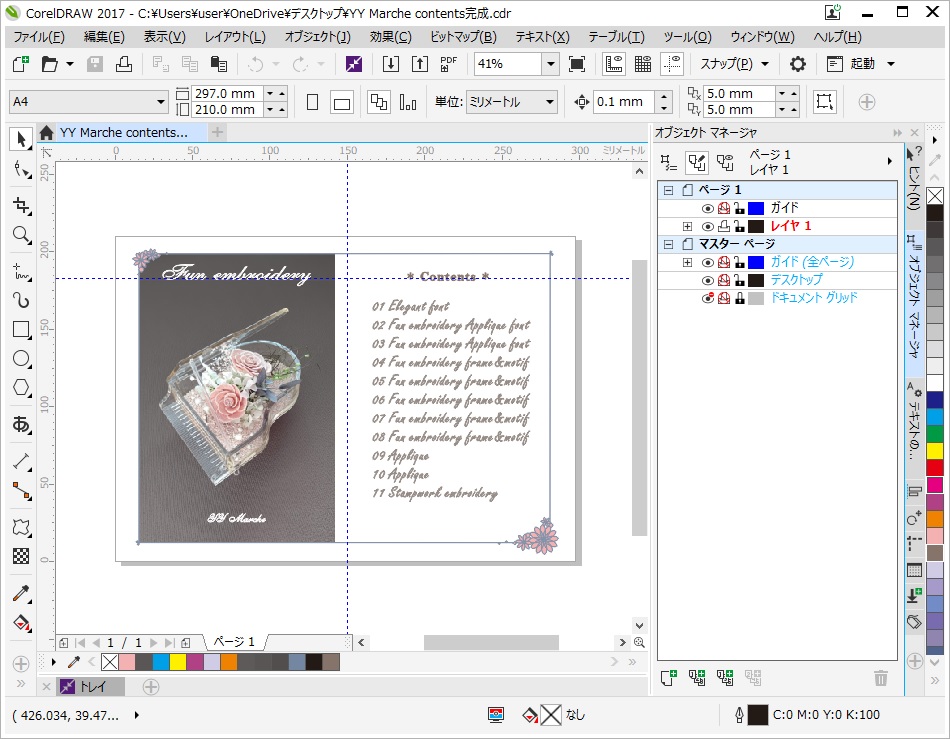Image resolution: width=950 pixels, height=739 pixels.
Task: Pick yellow swatch in document palette
Action: click(178, 662)
